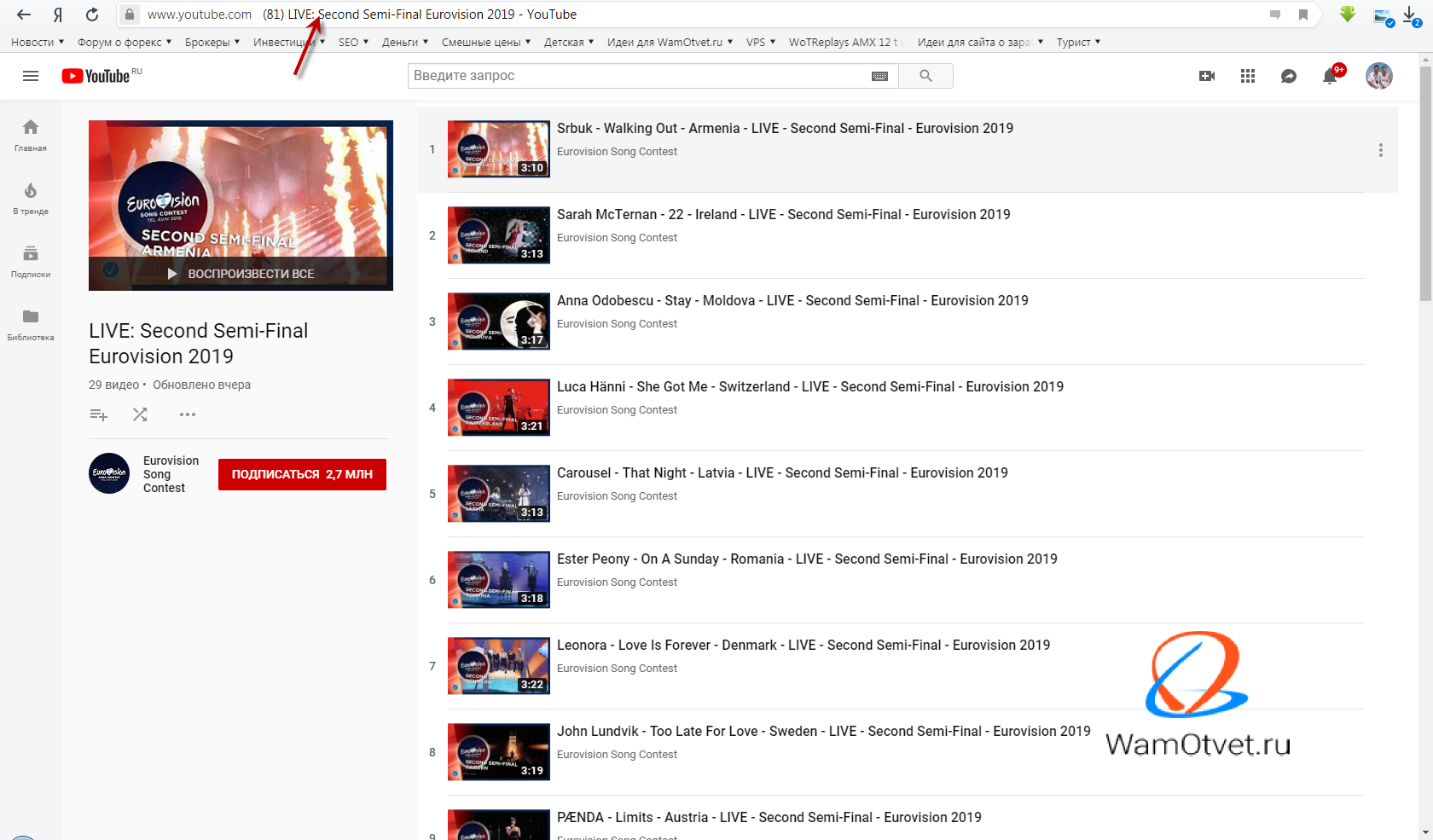This screenshot has width=1433, height=840.
Task: Expand the Детская bookmarks folder
Action: [x=569, y=42]
